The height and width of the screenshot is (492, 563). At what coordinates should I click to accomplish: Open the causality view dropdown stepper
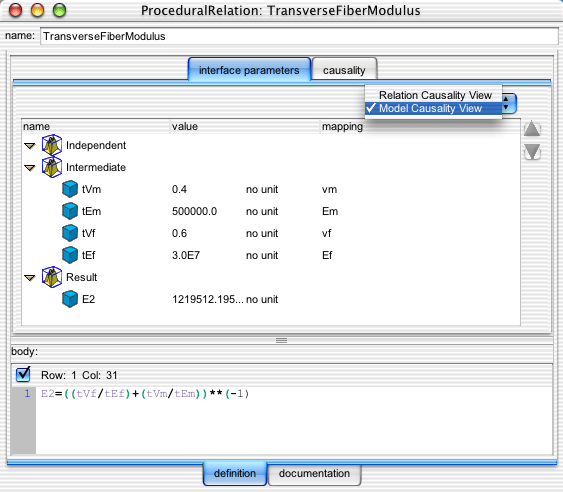pyautogui.click(x=509, y=103)
